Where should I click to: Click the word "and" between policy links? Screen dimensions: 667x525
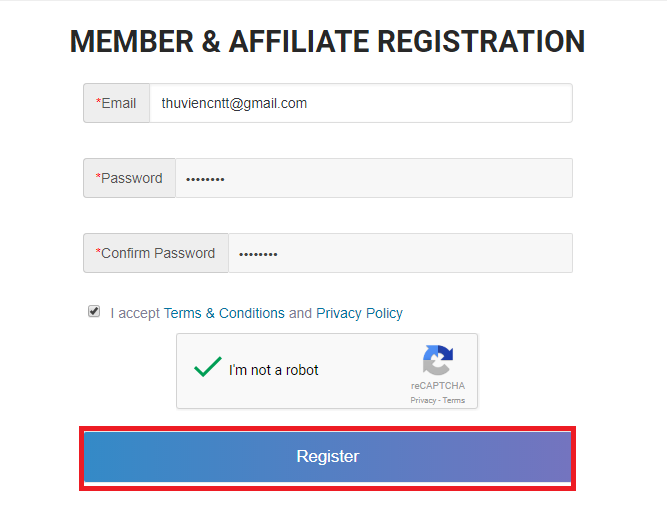(300, 313)
